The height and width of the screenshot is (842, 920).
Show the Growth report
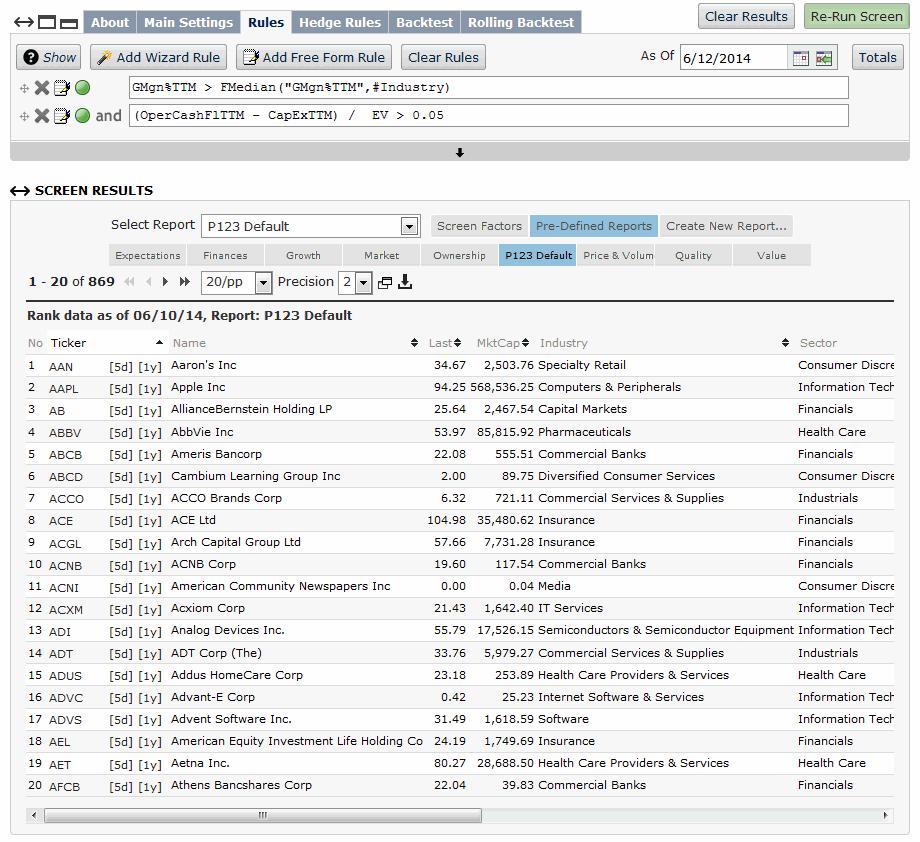point(303,255)
